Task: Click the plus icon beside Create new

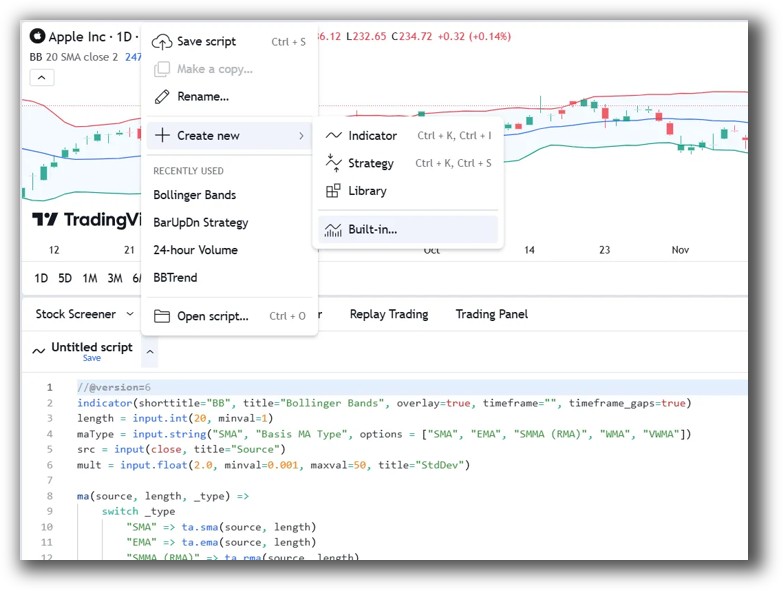Action: tap(162, 136)
